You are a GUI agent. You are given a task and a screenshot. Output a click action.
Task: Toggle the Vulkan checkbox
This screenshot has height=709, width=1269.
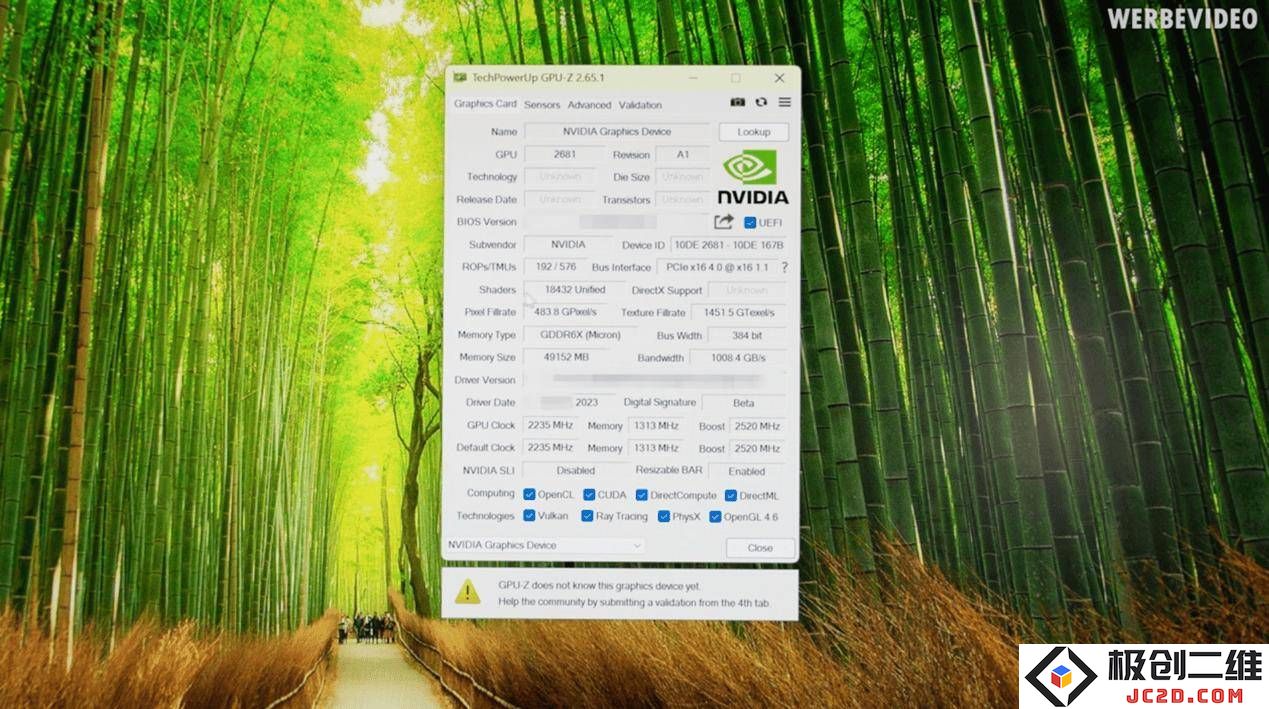coord(529,516)
